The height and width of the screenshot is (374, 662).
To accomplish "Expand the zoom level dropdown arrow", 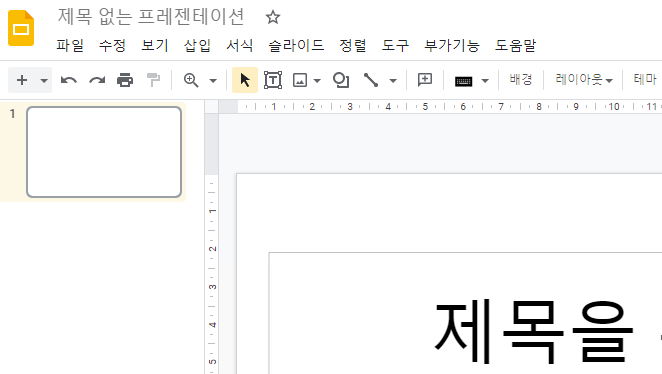I will tap(213, 81).
